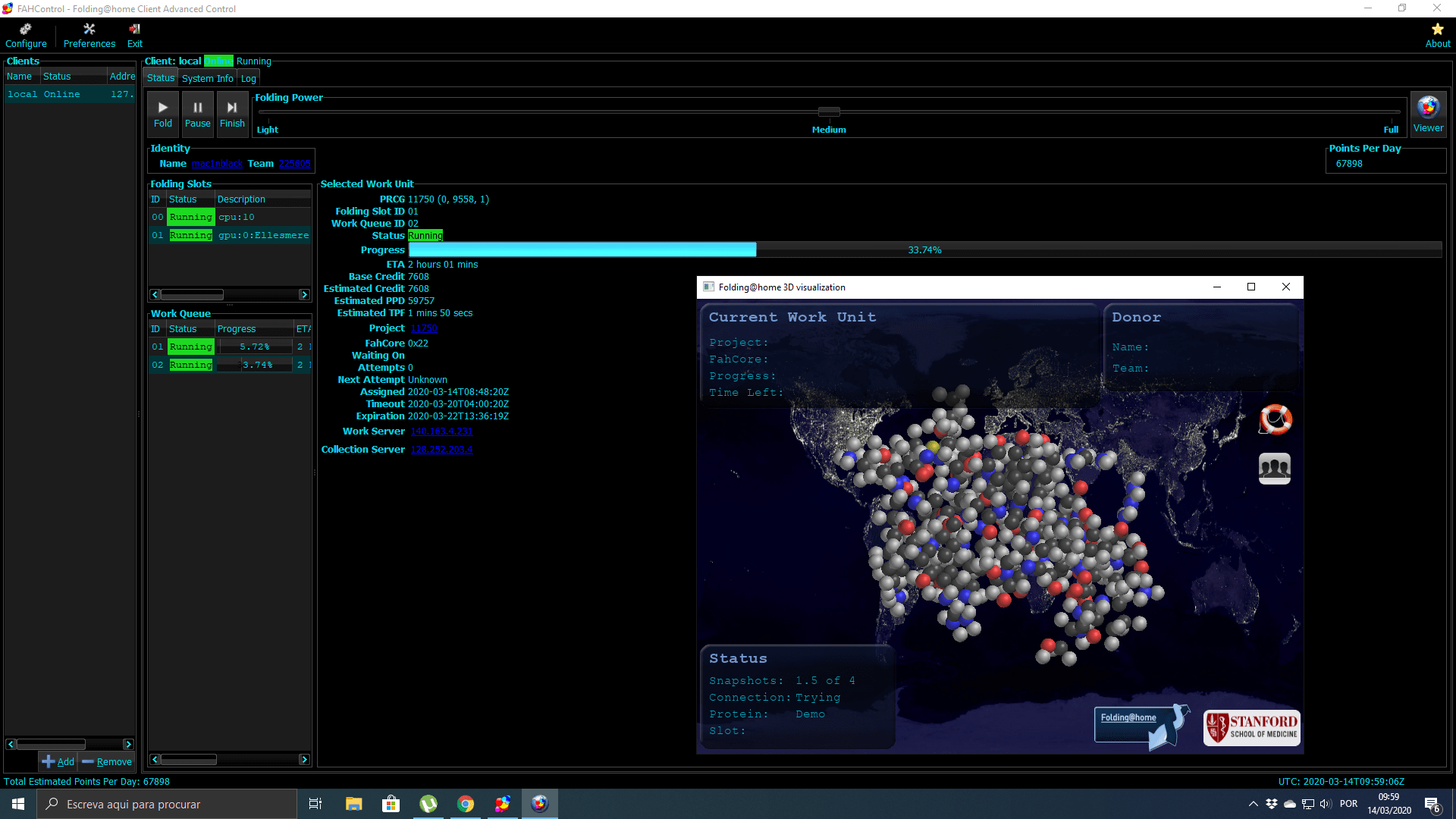Open the Team number link in Identity

point(294,164)
